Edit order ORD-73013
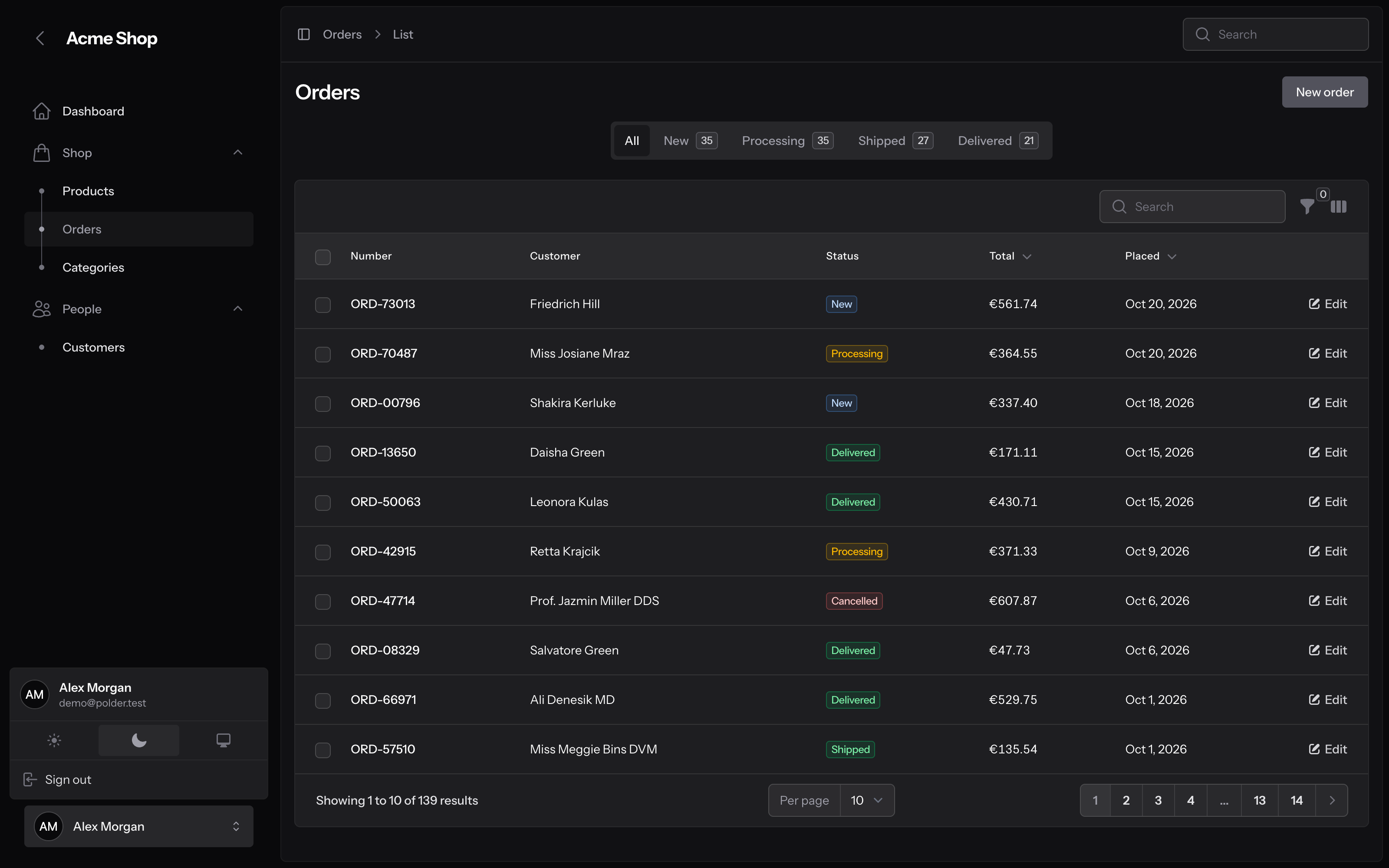 coord(1328,304)
